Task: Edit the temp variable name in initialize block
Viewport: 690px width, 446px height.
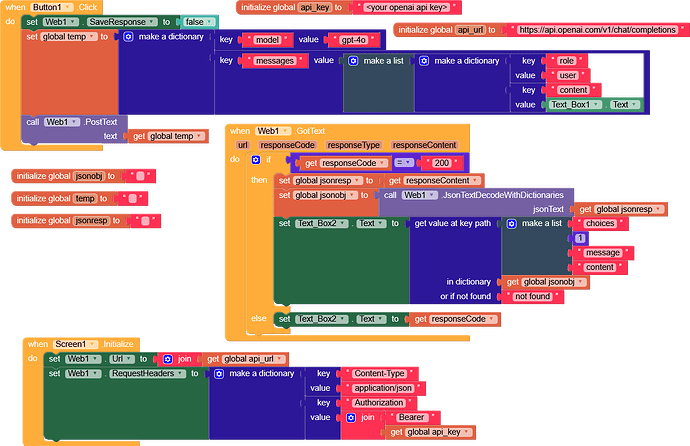Action: tap(84, 198)
